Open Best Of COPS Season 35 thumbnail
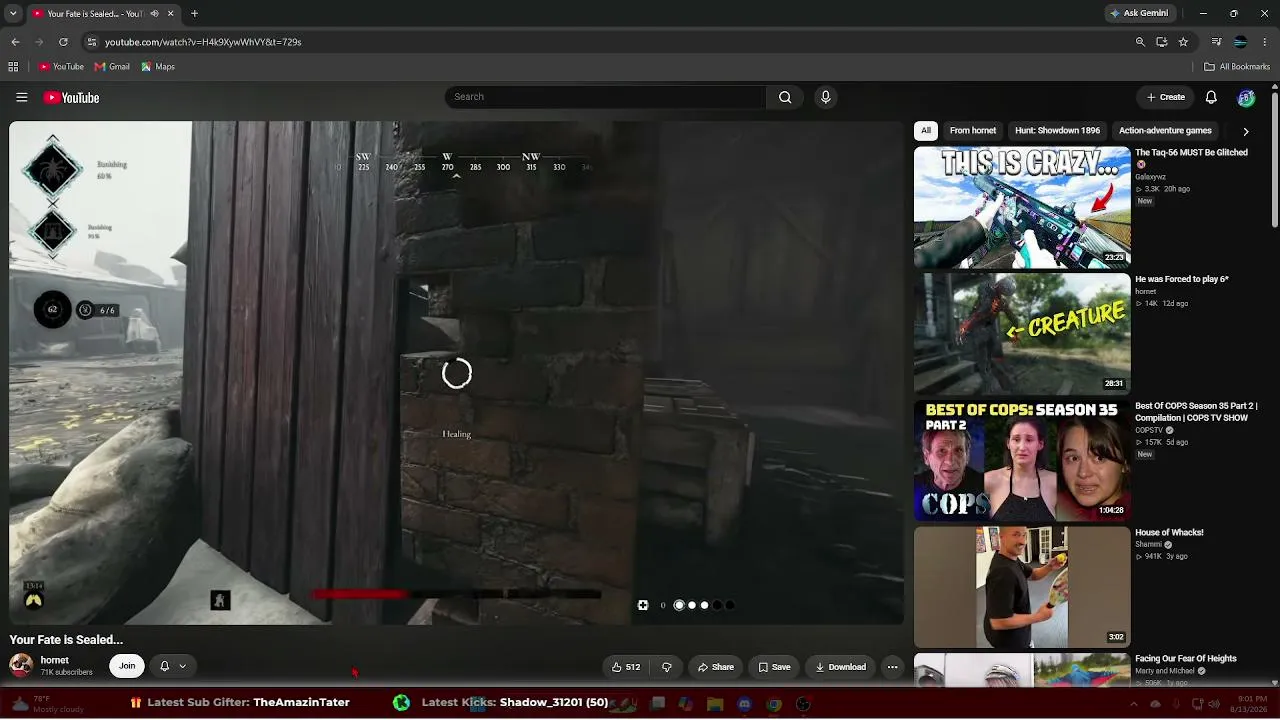 (1022, 461)
